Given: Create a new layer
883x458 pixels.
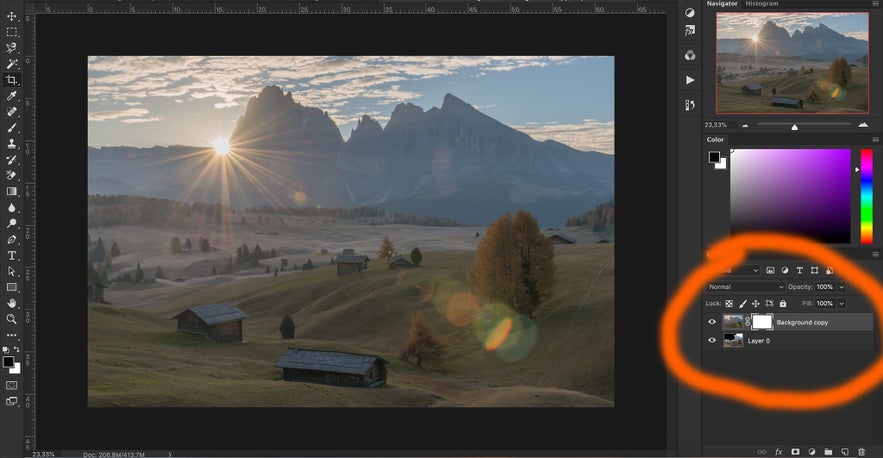Looking at the screenshot, I should pos(844,452).
